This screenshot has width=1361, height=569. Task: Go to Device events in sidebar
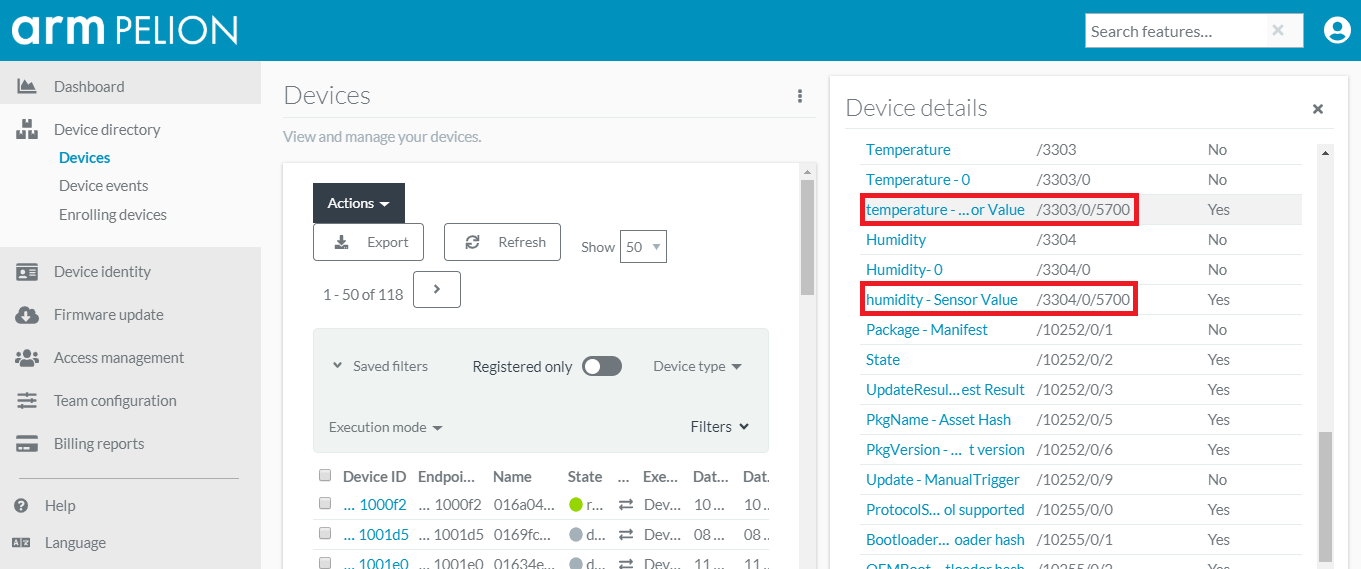tap(103, 186)
